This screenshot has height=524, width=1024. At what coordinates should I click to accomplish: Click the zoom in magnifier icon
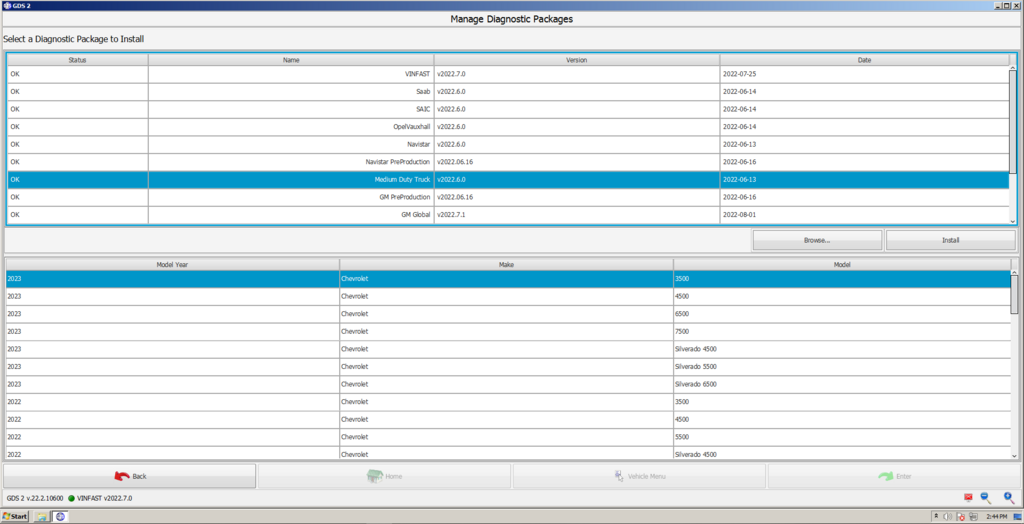point(1008,497)
